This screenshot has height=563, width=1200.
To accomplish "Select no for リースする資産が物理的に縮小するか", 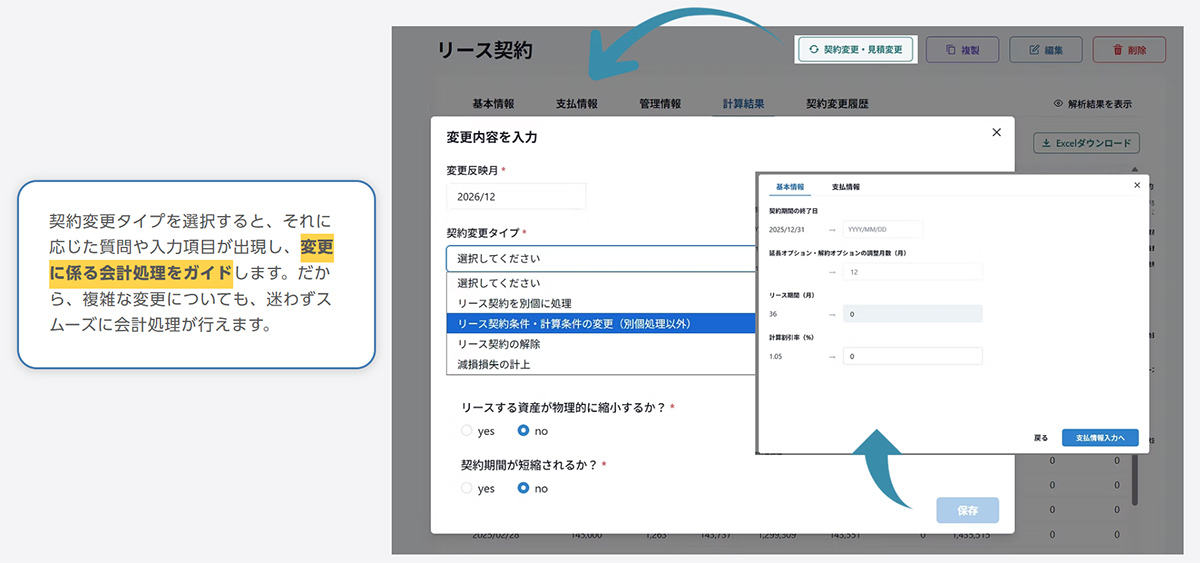I will pyautogui.click(x=523, y=431).
